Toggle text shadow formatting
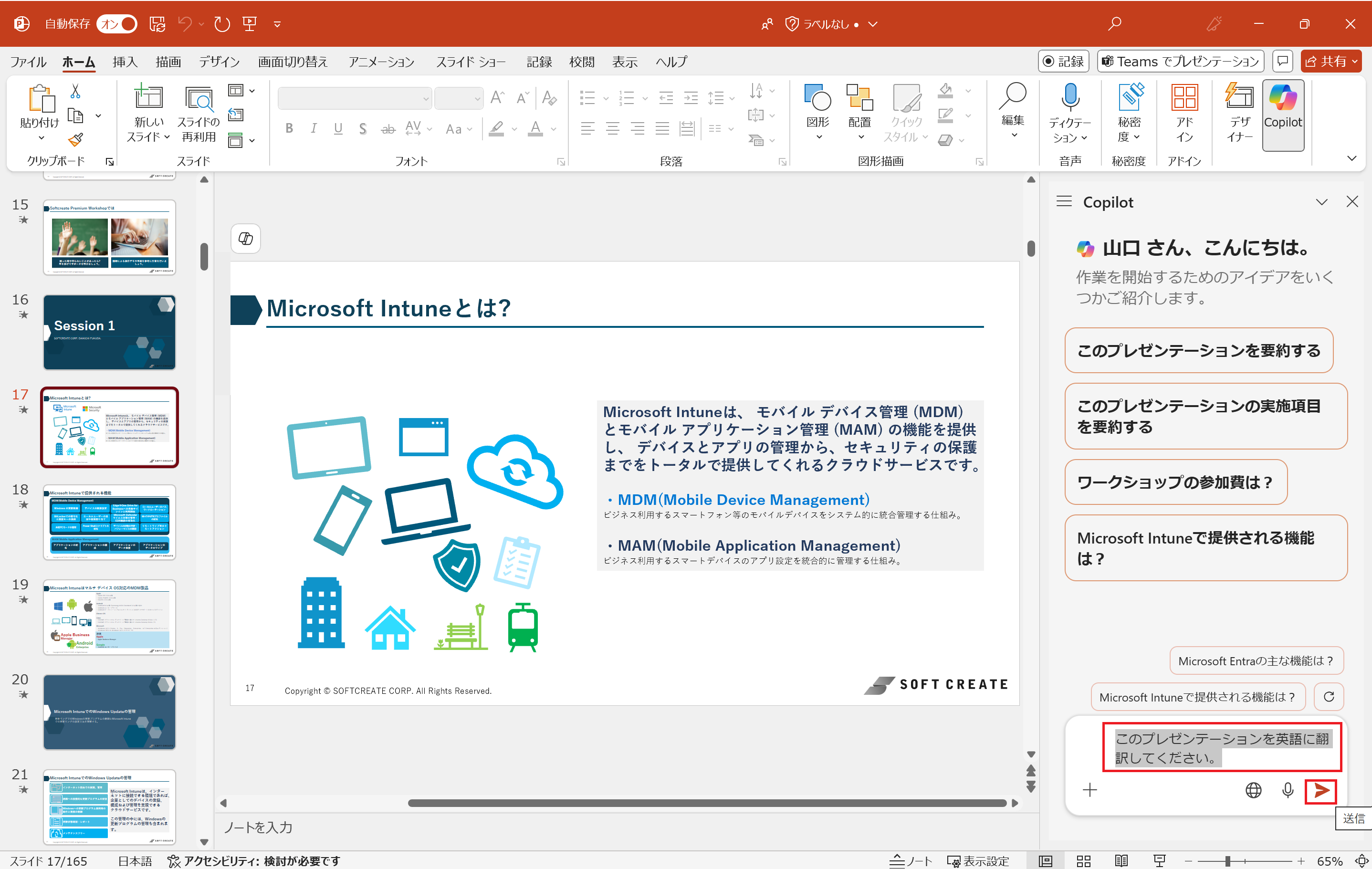Screen dimensions: 1372x869 pos(362,129)
